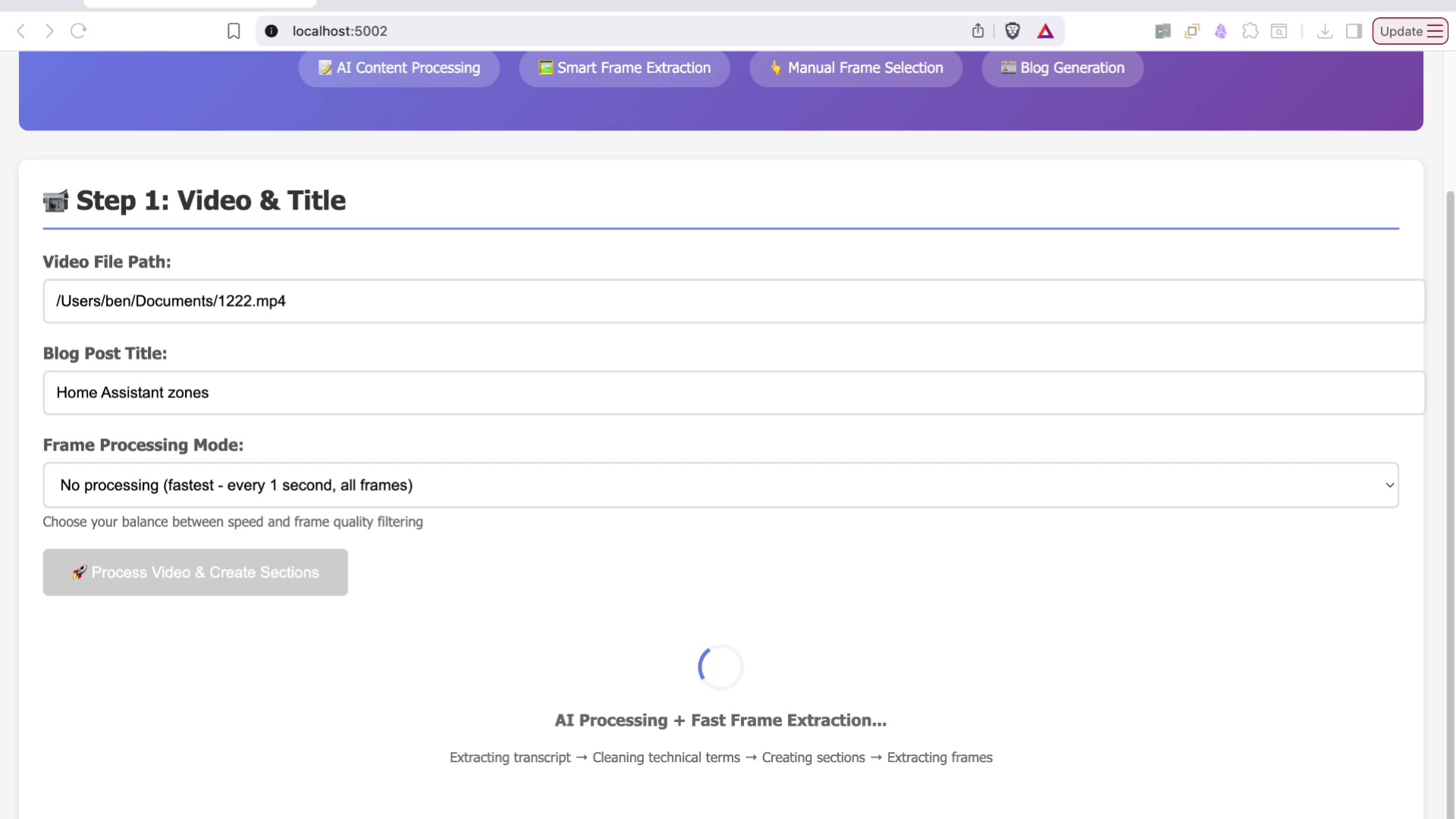View site information for localhost
The height and width of the screenshot is (819, 1456).
[271, 31]
